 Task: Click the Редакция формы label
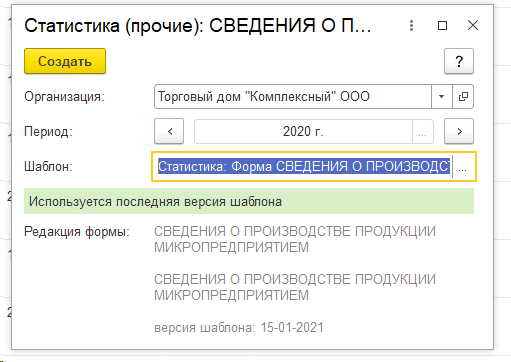click(x=77, y=231)
